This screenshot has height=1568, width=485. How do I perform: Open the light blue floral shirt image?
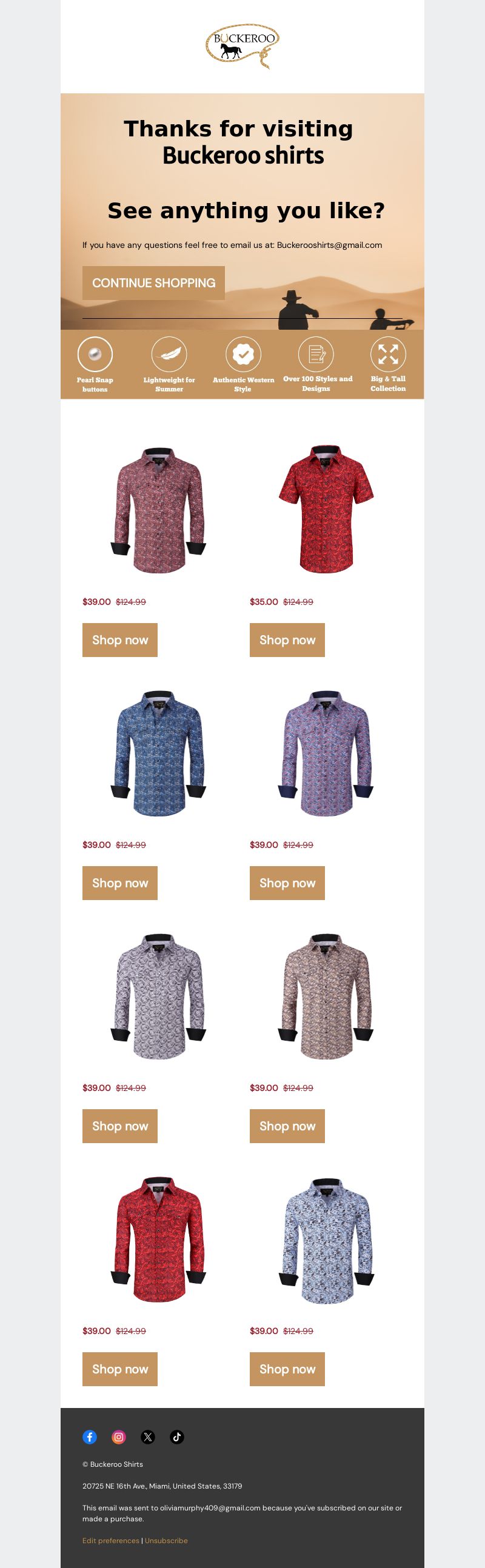(x=326, y=1239)
